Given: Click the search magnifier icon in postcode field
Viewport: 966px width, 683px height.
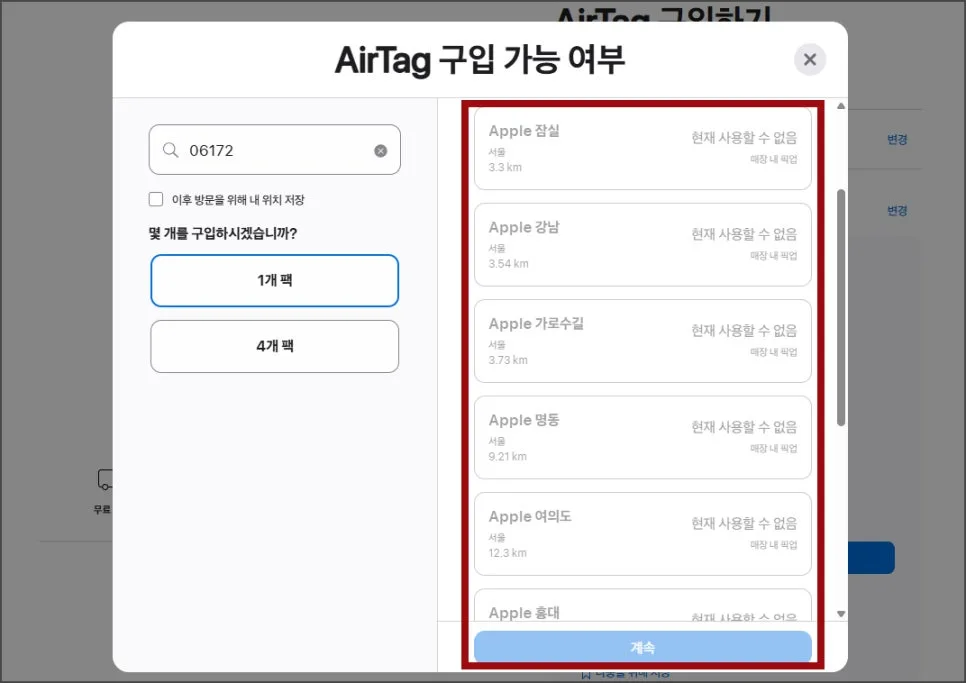Looking at the screenshot, I should coord(171,150).
